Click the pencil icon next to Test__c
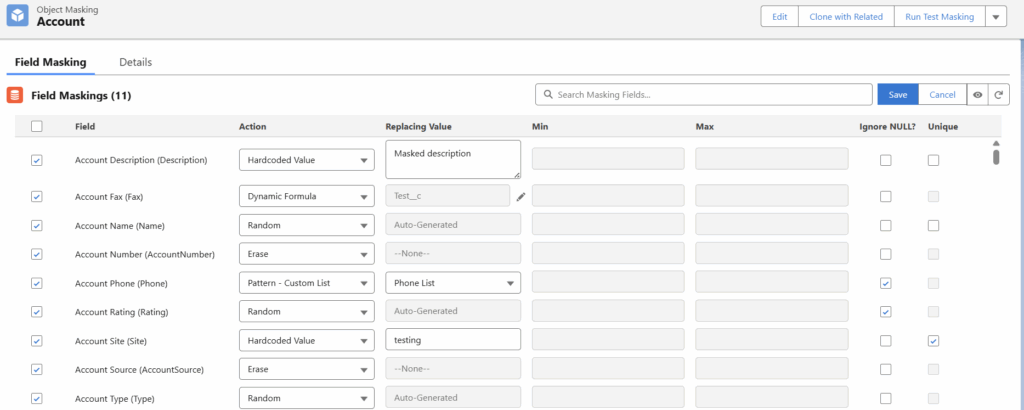The image size is (1024, 410). click(521, 197)
